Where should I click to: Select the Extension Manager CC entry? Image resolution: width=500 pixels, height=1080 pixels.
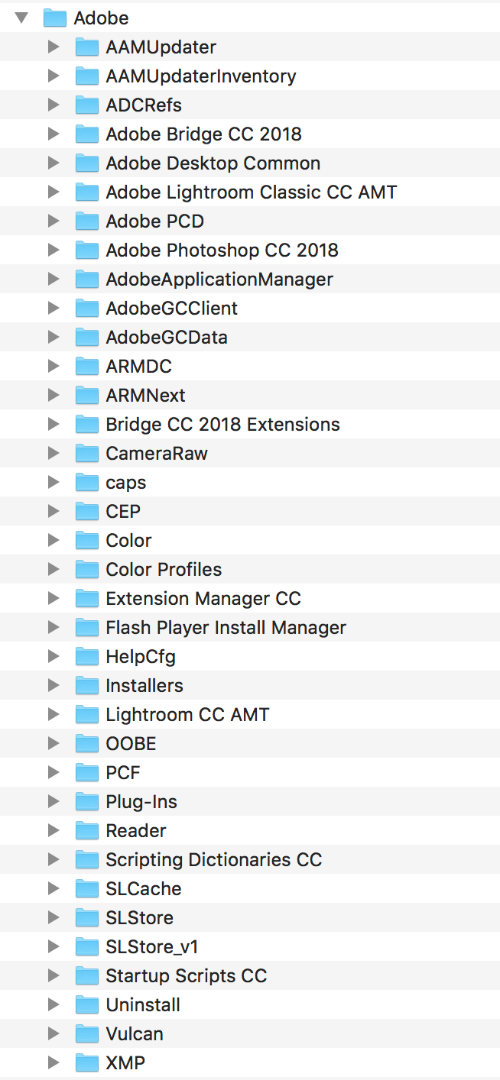point(203,599)
